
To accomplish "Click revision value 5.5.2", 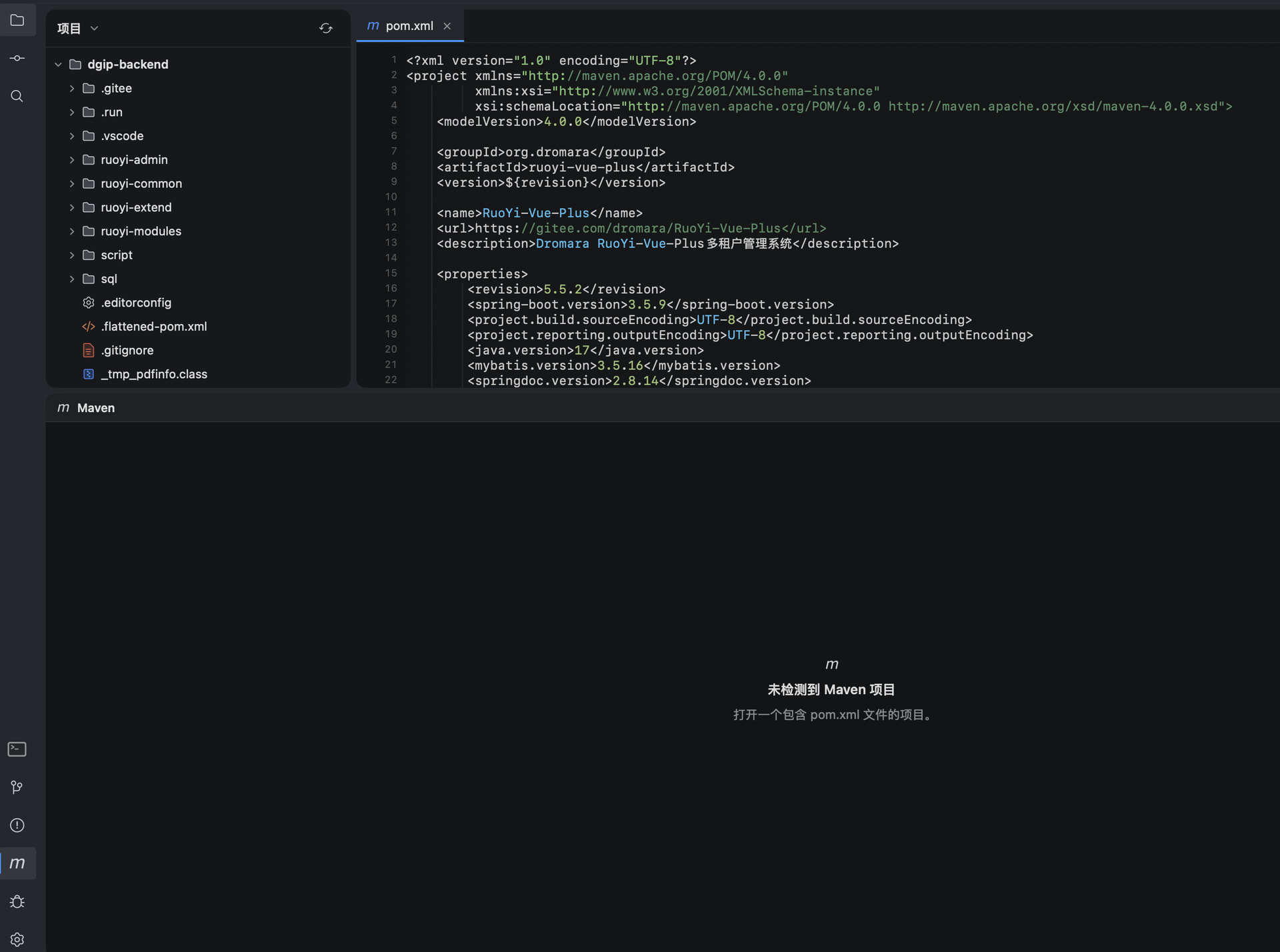I will click(563, 289).
